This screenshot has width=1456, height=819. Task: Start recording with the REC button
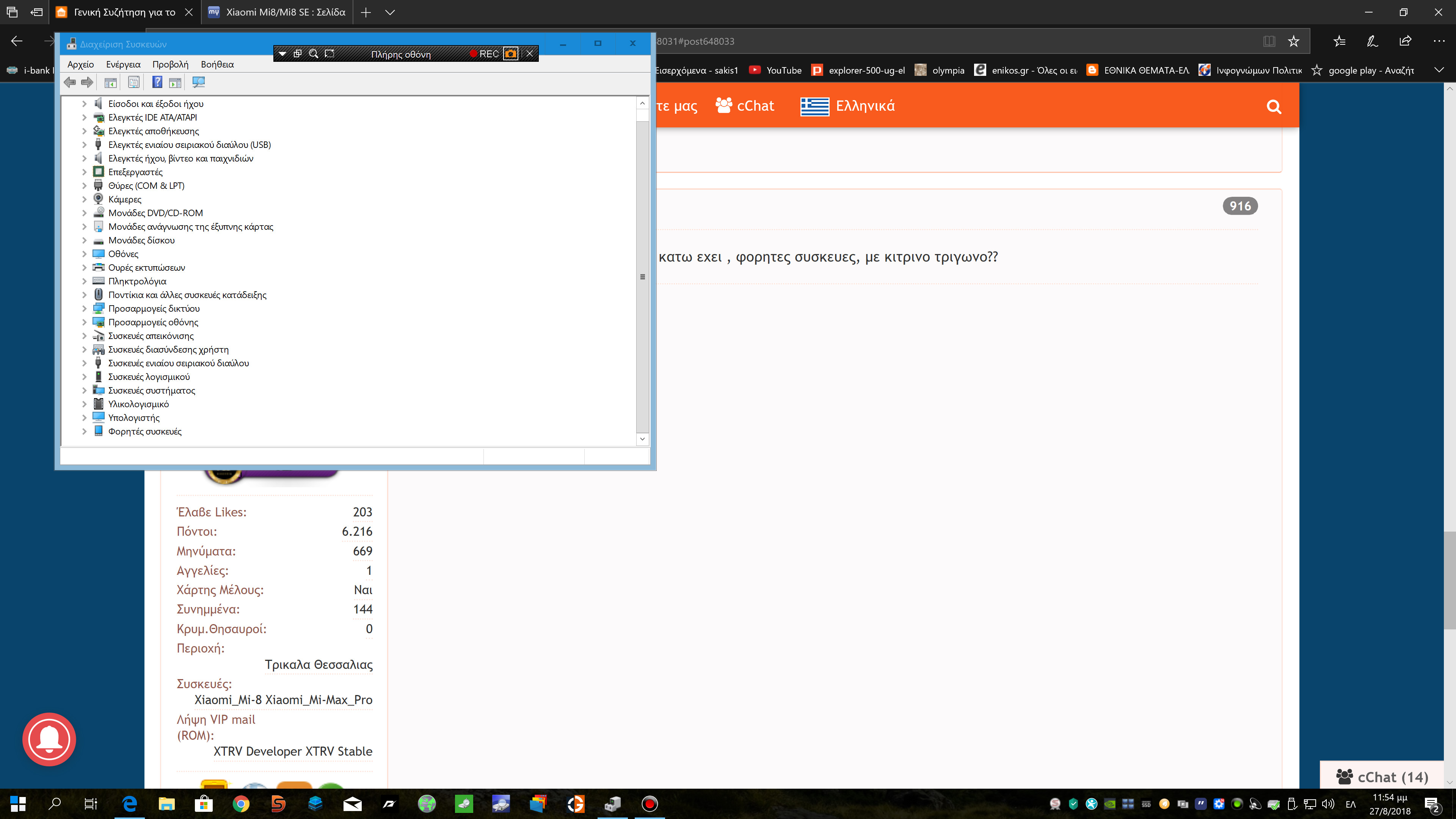tap(485, 54)
